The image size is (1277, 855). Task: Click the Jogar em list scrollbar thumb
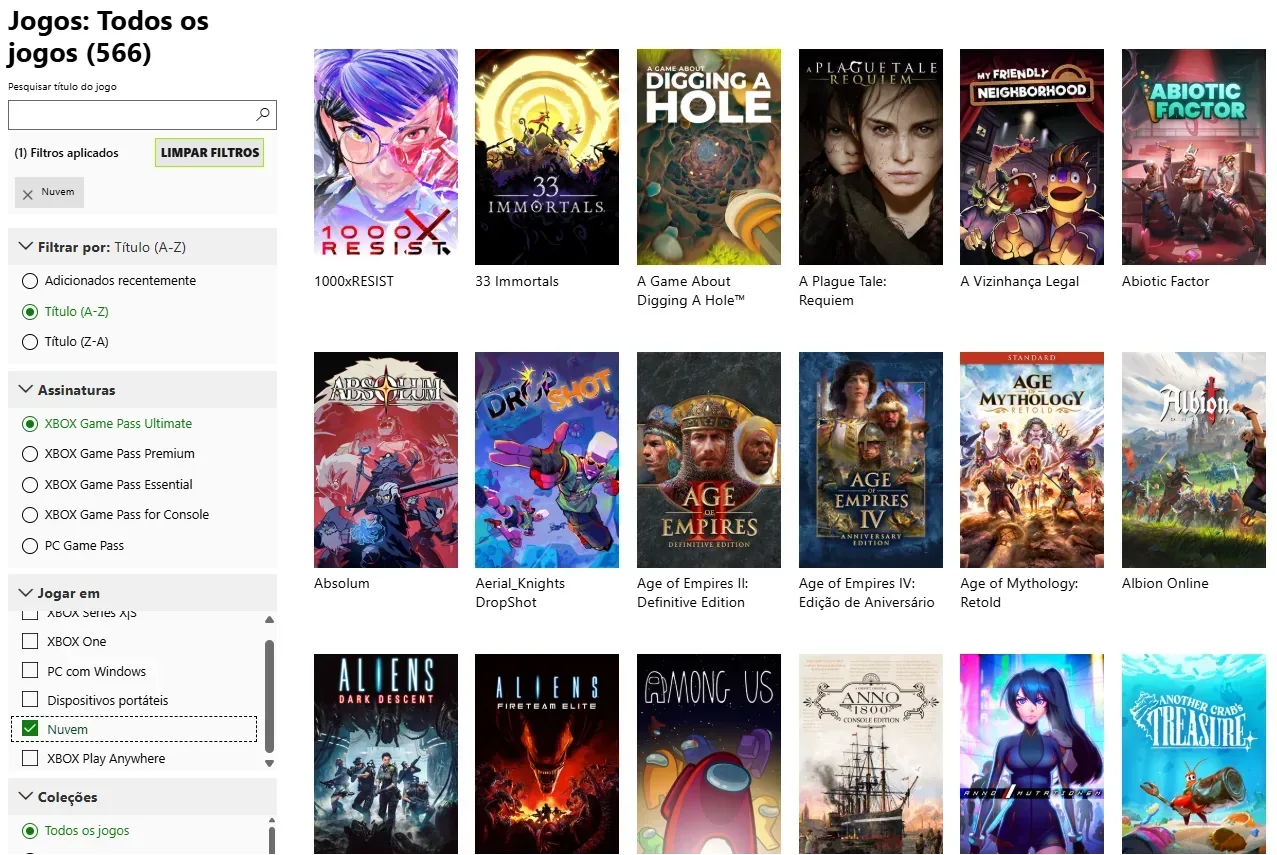coord(269,696)
